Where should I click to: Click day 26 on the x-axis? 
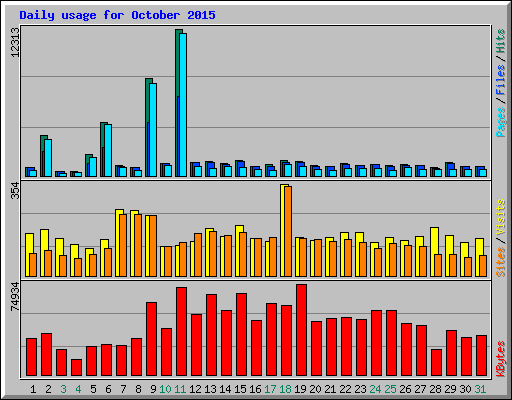(405, 389)
